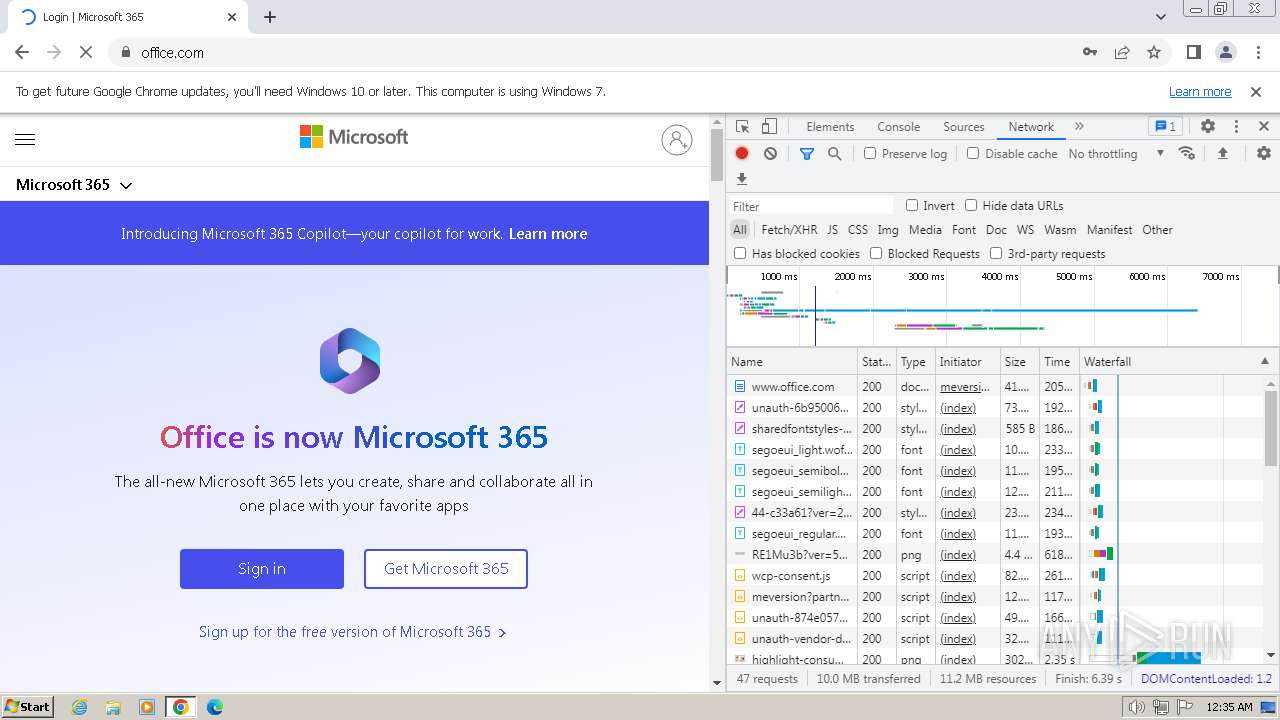This screenshot has width=1280, height=720.
Task: Open Chrome three-dot menu
Action: (1256, 52)
